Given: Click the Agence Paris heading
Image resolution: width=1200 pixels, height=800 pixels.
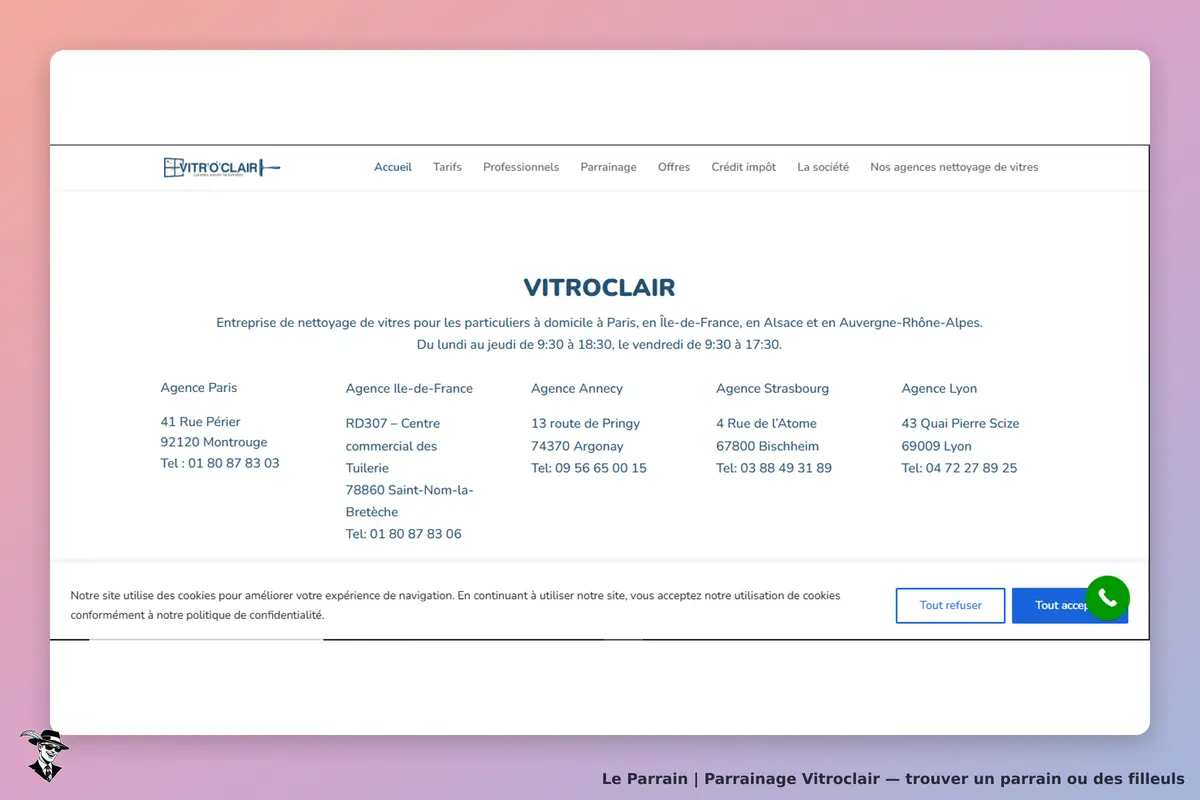Looking at the screenshot, I should pos(199,388).
